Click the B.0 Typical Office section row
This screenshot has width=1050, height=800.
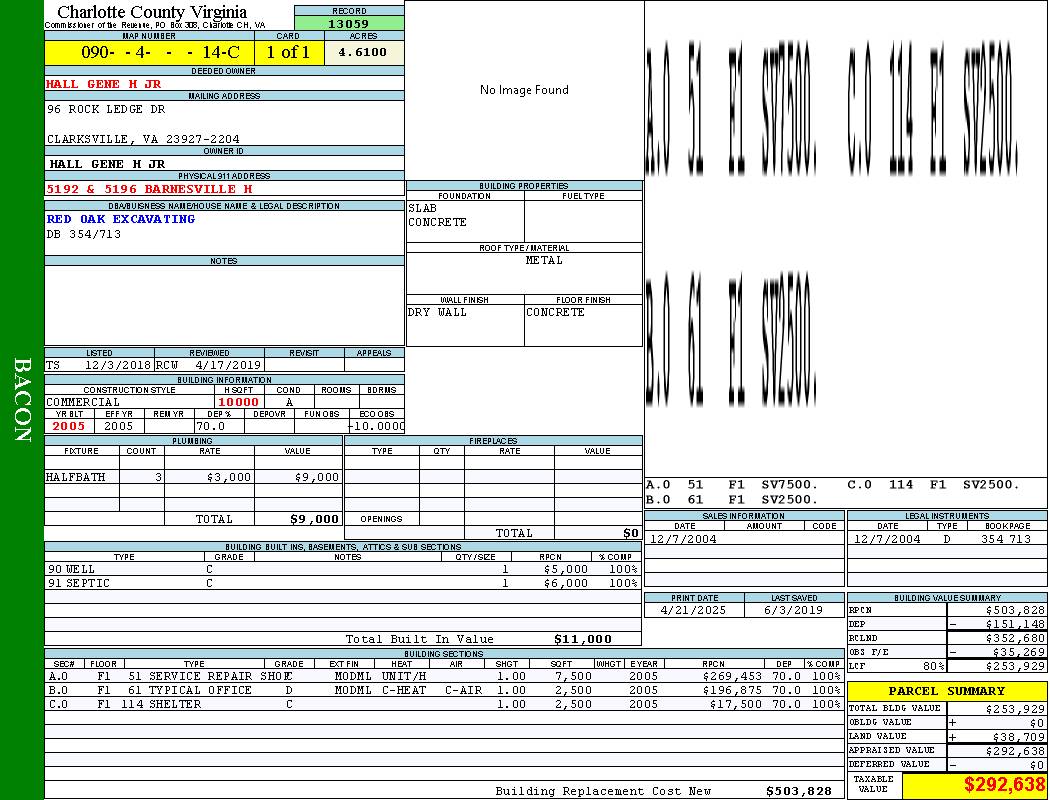(444, 690)
